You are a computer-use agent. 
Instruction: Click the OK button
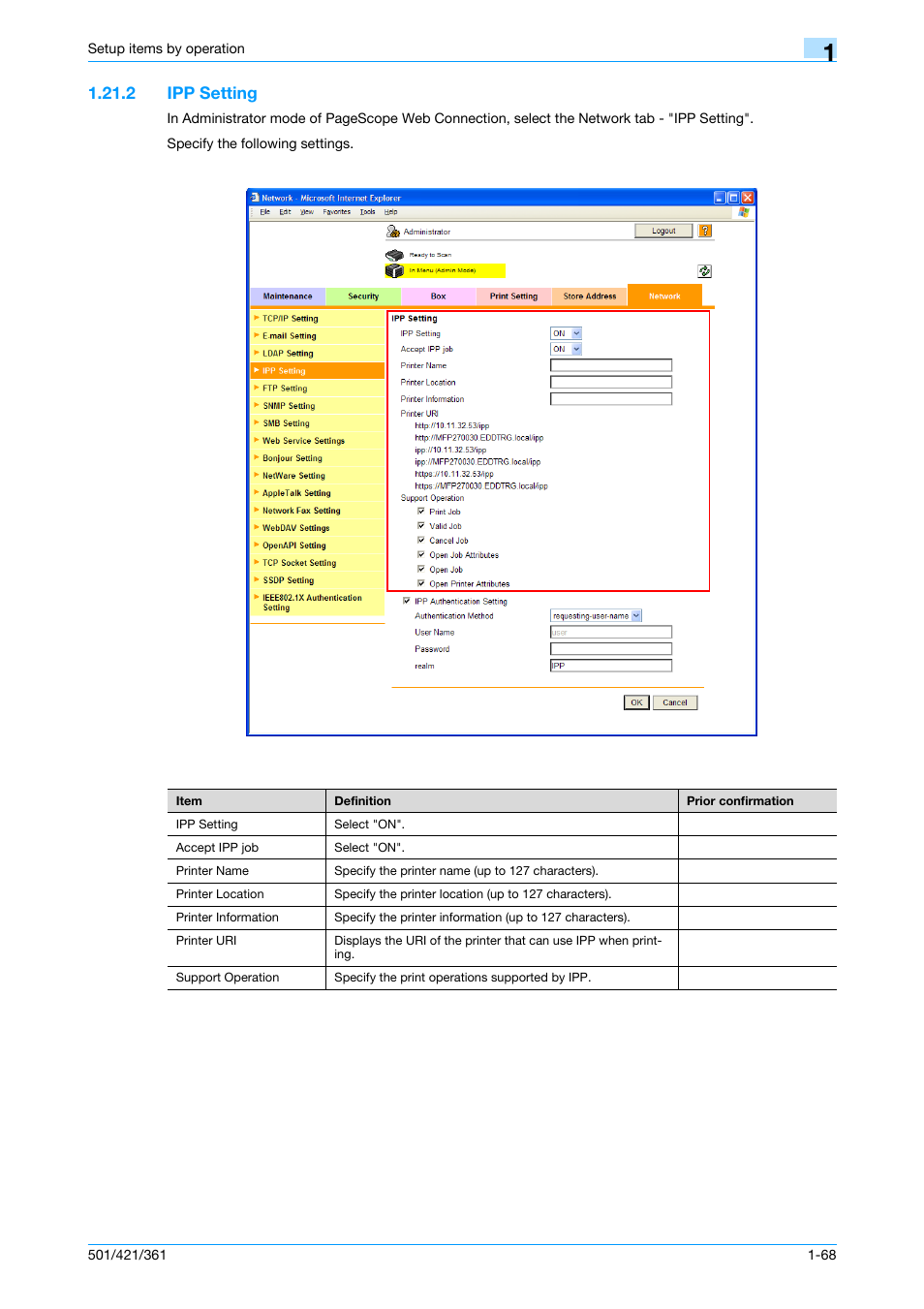pos(636,702)
